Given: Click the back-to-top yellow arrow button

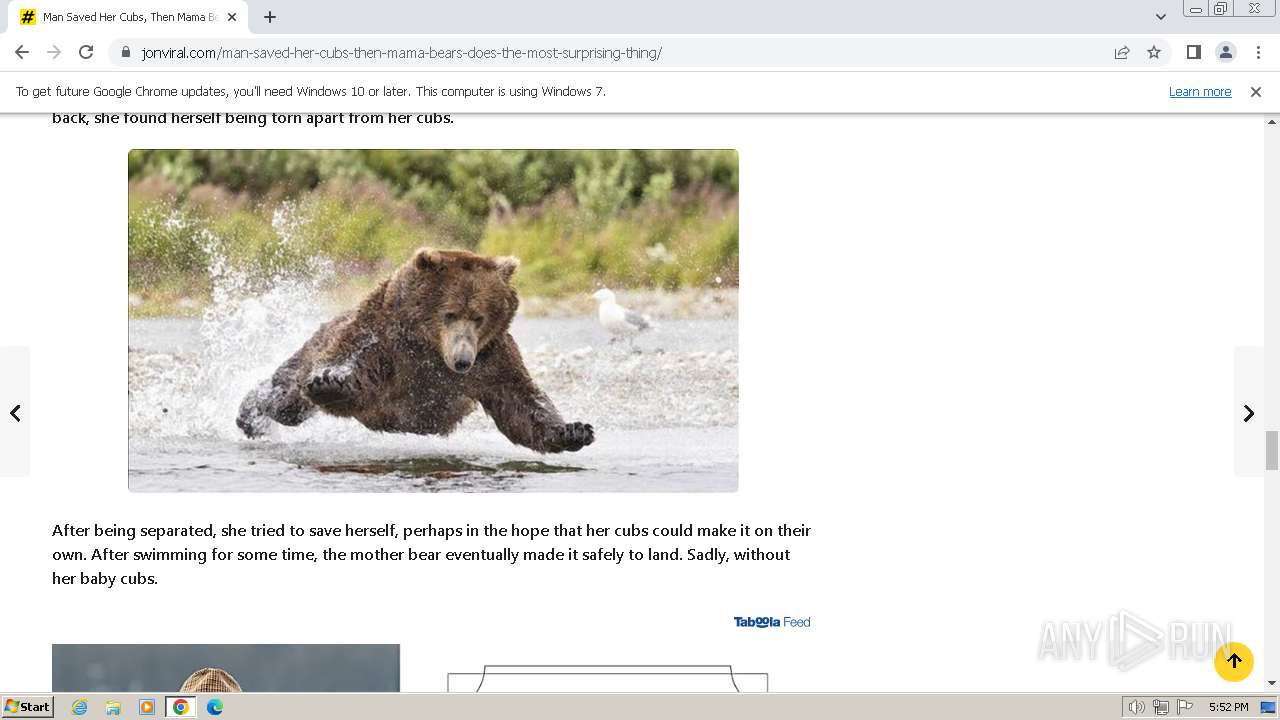Looking at the screenshot, I should [x=1234, y=661].
